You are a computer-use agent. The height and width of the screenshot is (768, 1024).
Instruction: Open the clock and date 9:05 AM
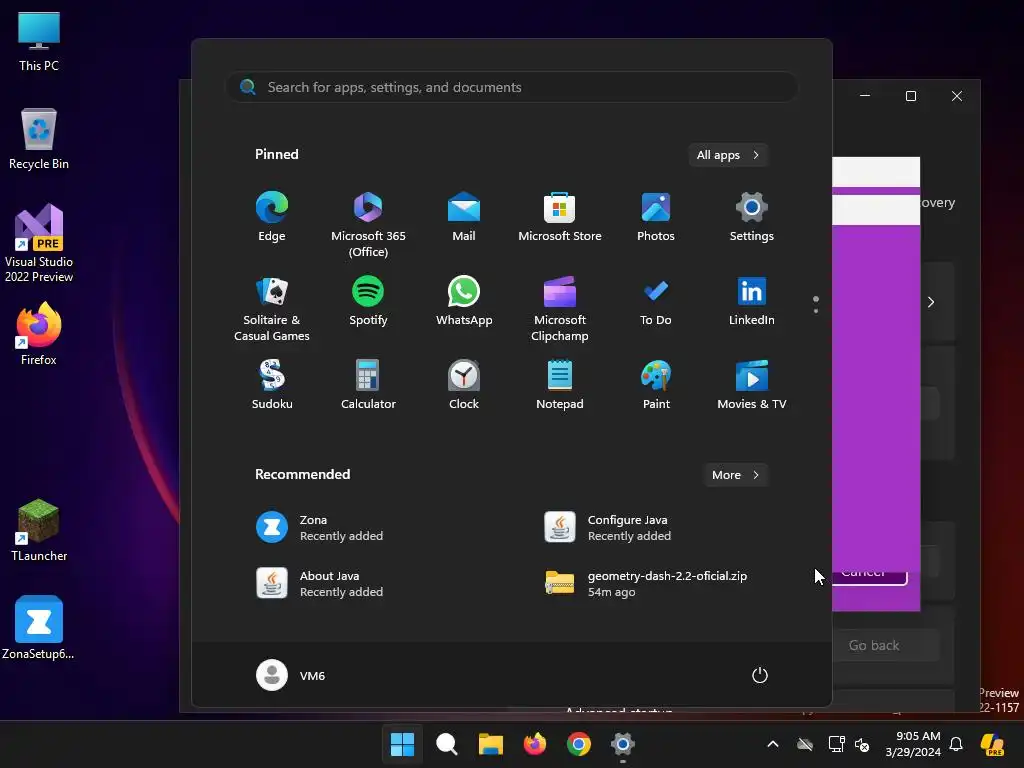click(913, 744)
